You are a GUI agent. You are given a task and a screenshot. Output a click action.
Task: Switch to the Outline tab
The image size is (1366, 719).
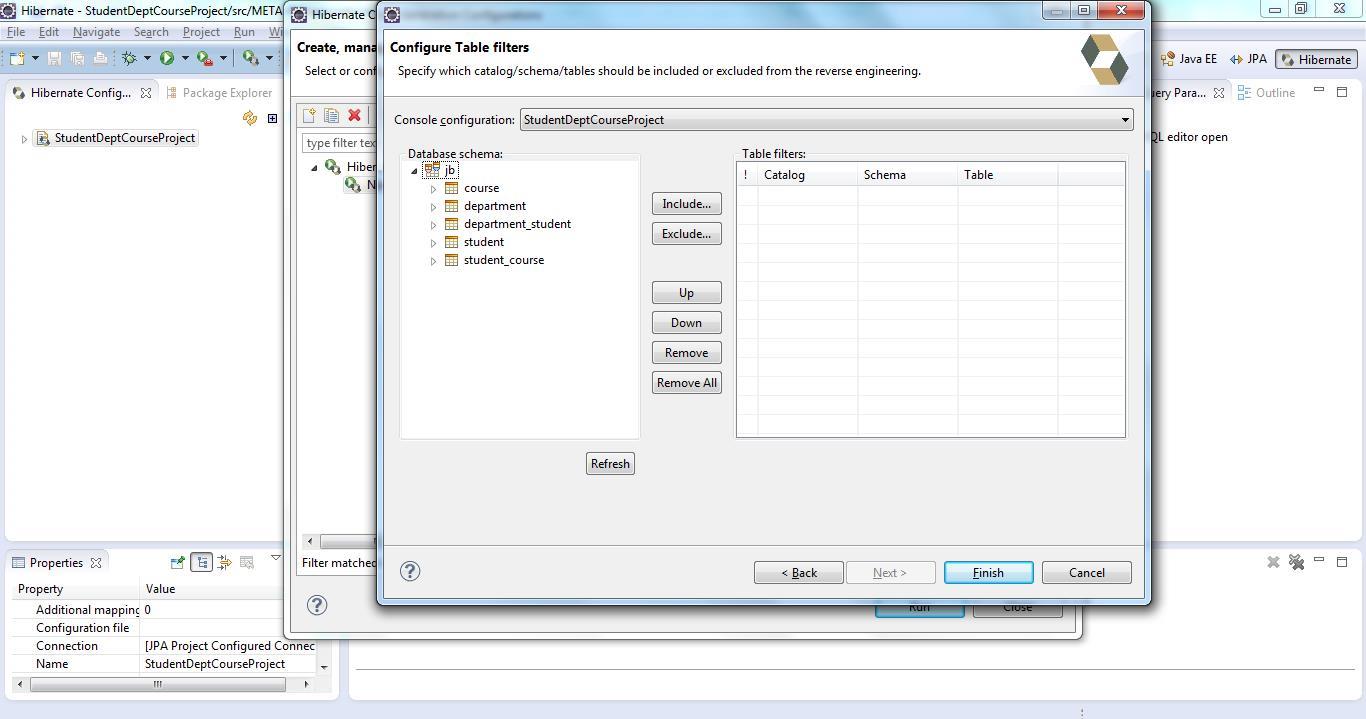1266,93
